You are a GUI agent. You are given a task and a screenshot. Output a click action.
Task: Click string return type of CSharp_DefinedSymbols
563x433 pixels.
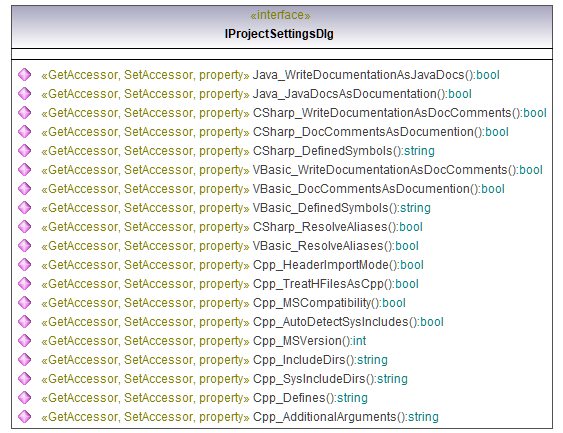tap(419, 151)
